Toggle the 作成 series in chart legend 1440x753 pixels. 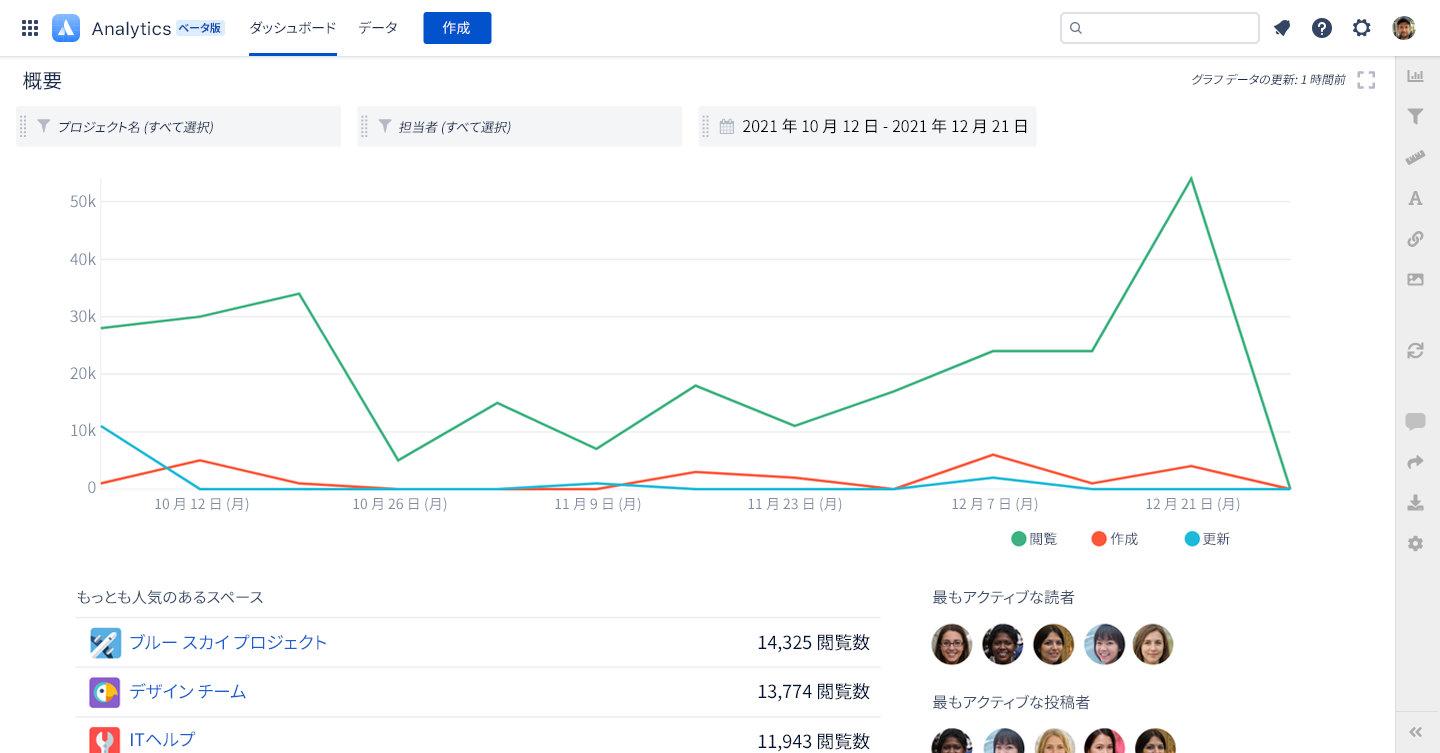1115,539
